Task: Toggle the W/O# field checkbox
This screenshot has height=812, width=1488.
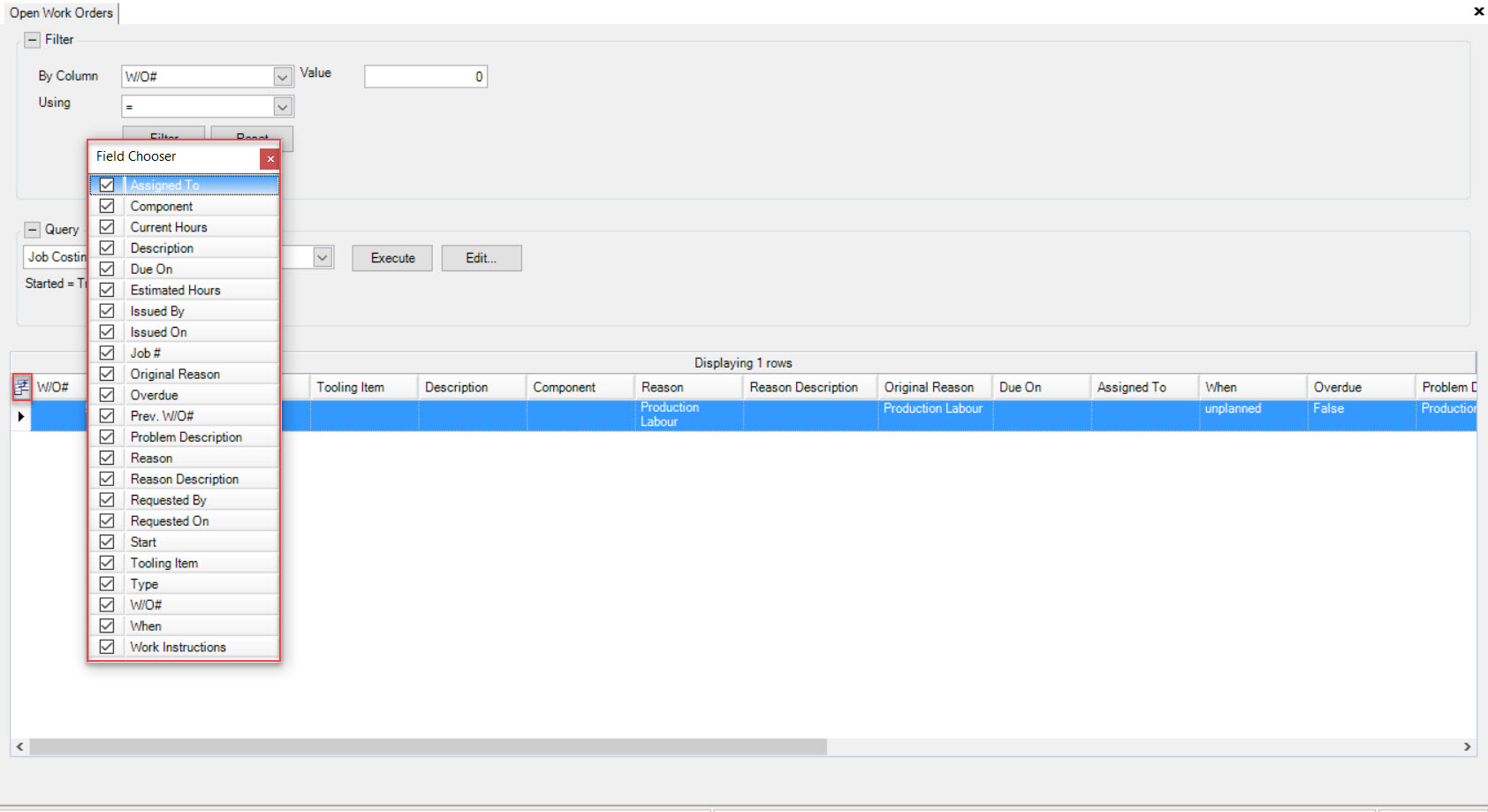Action: point(107,604)
